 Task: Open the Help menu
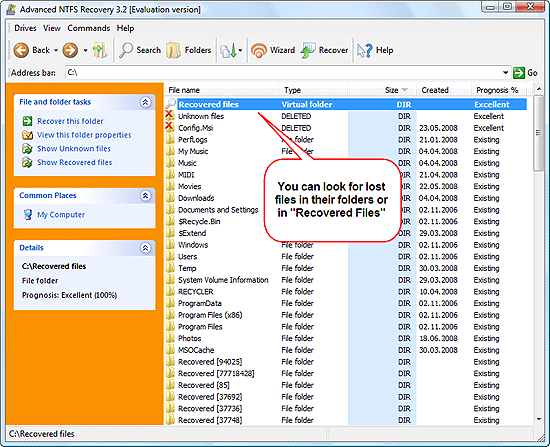125,28
